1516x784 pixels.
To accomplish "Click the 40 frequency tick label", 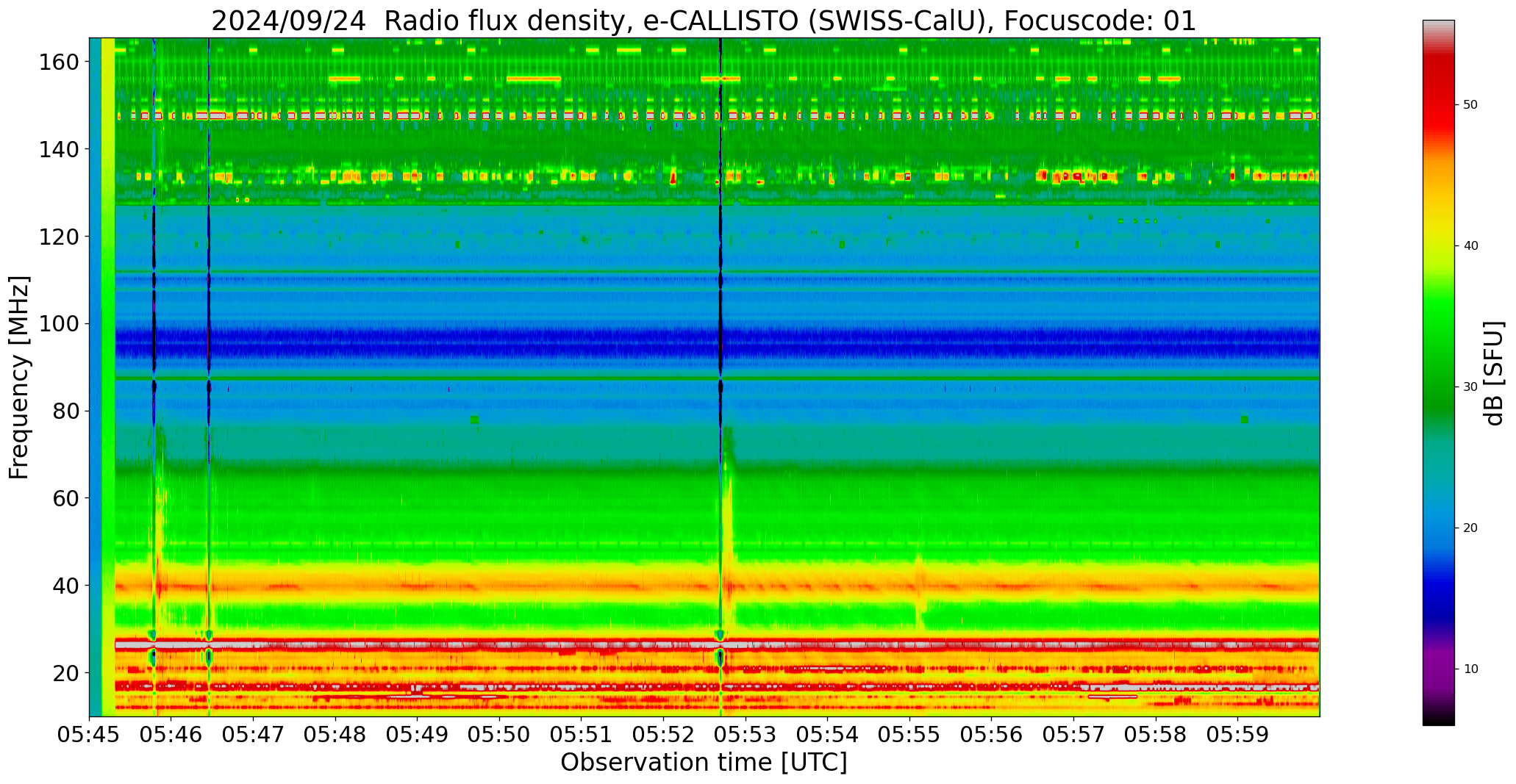I will [66, 586].
